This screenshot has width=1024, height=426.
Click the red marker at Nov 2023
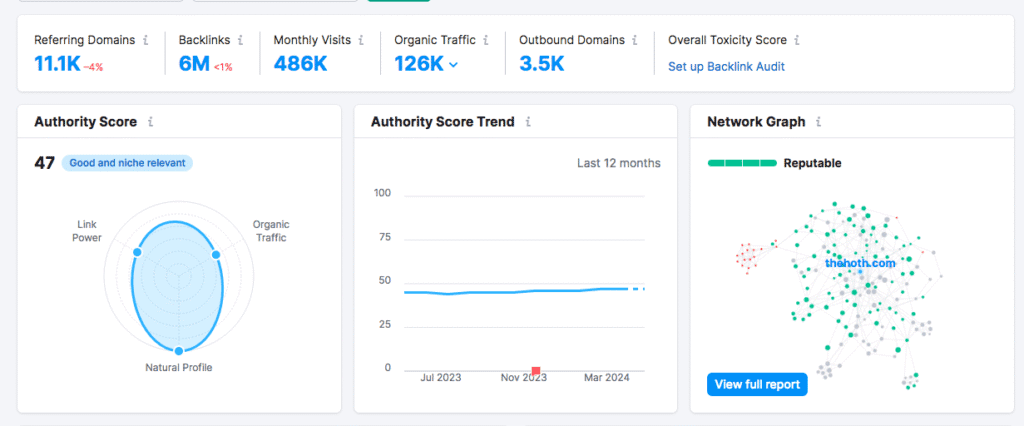[x=536, y=371]
